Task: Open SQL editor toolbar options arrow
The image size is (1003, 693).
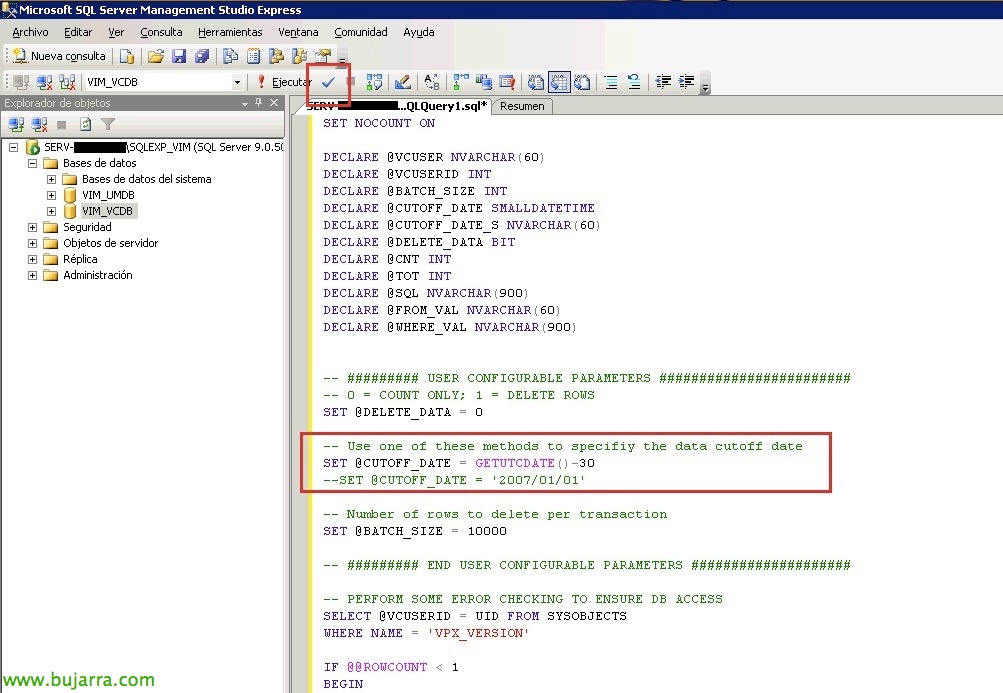Action: tap(705, 83)
